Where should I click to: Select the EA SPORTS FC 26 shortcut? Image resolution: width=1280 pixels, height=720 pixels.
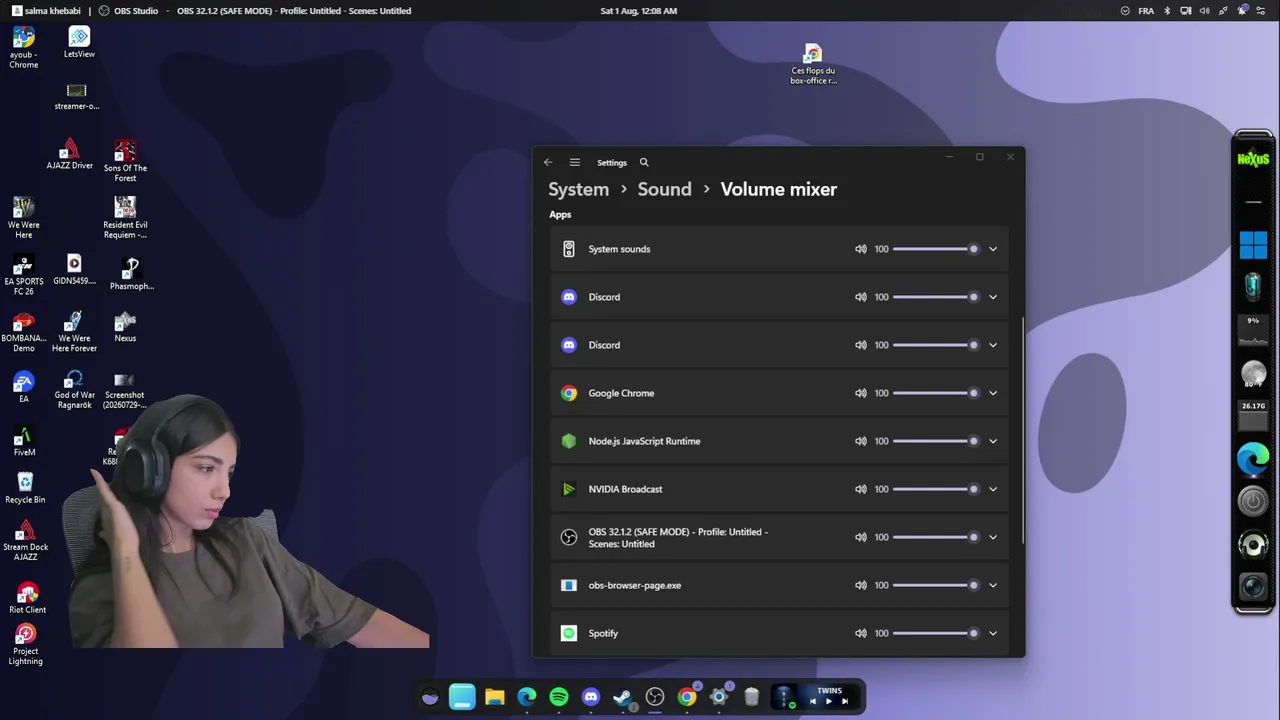tap(24, 276)
